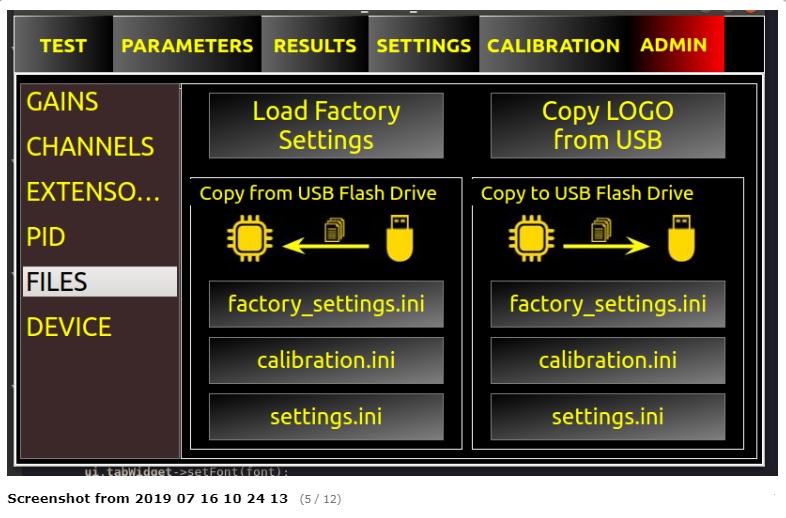786x518 pixels.
Task: Click USB stick icon in Copy from USB panel
Action: pyautogui.click(x=400, y=238)
